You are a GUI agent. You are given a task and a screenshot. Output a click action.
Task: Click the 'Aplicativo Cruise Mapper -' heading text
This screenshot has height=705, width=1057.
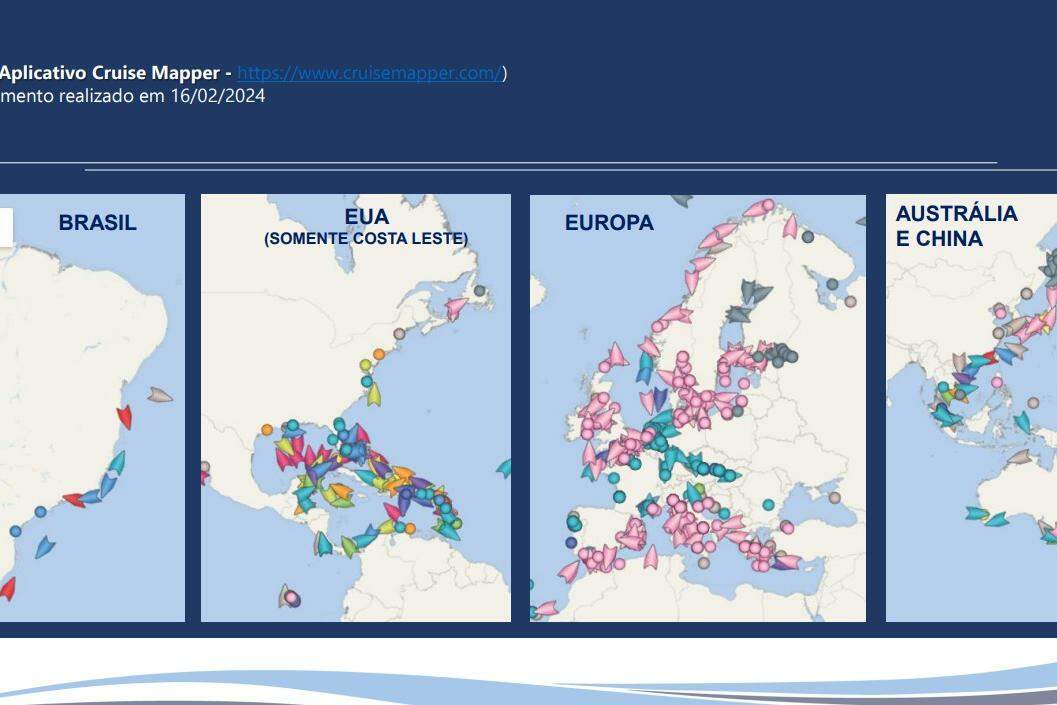(115, 73)
